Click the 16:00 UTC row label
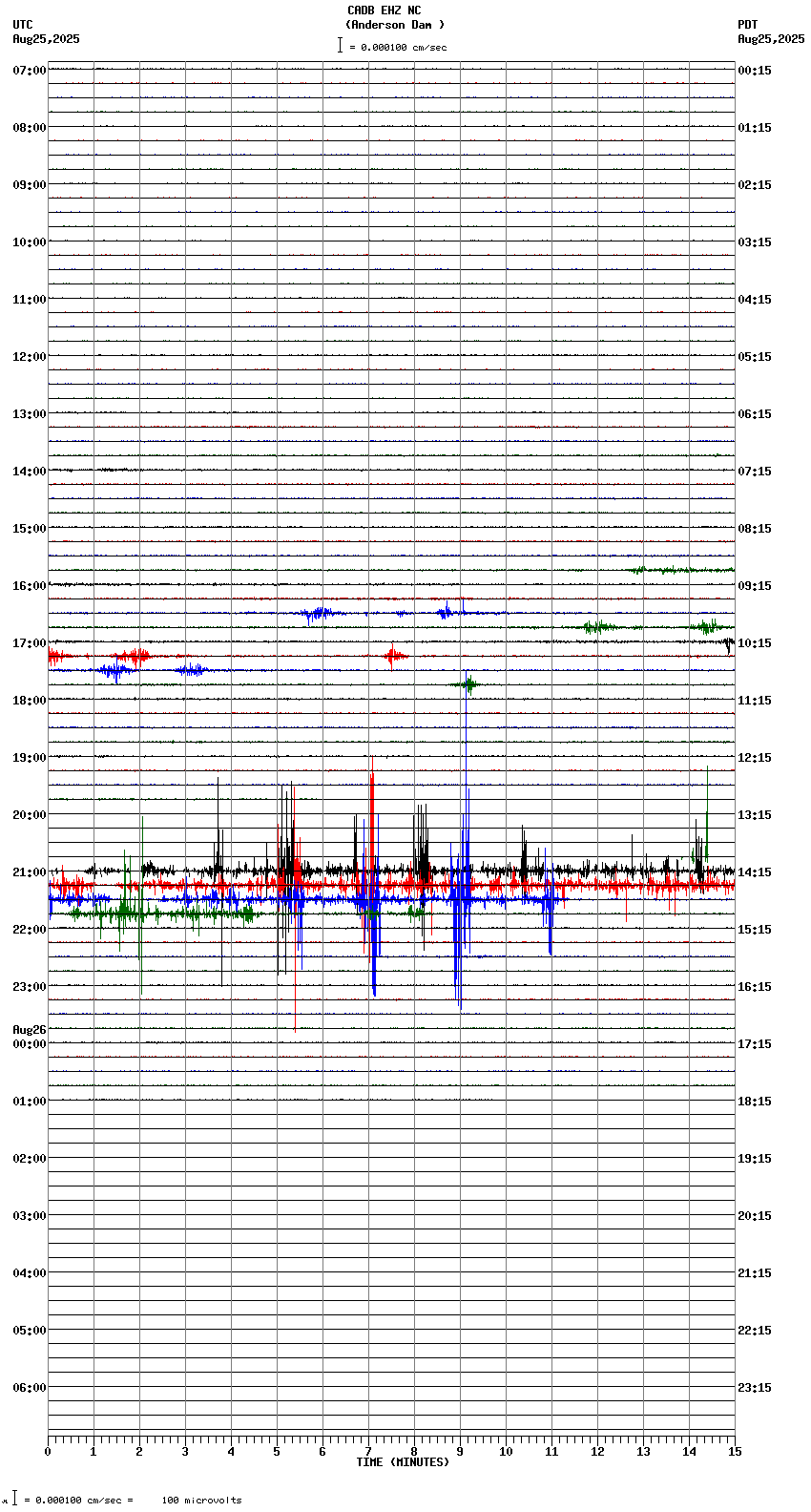Image resolution: width=811 pixels, height=1512 pixels. pos(30,586)
